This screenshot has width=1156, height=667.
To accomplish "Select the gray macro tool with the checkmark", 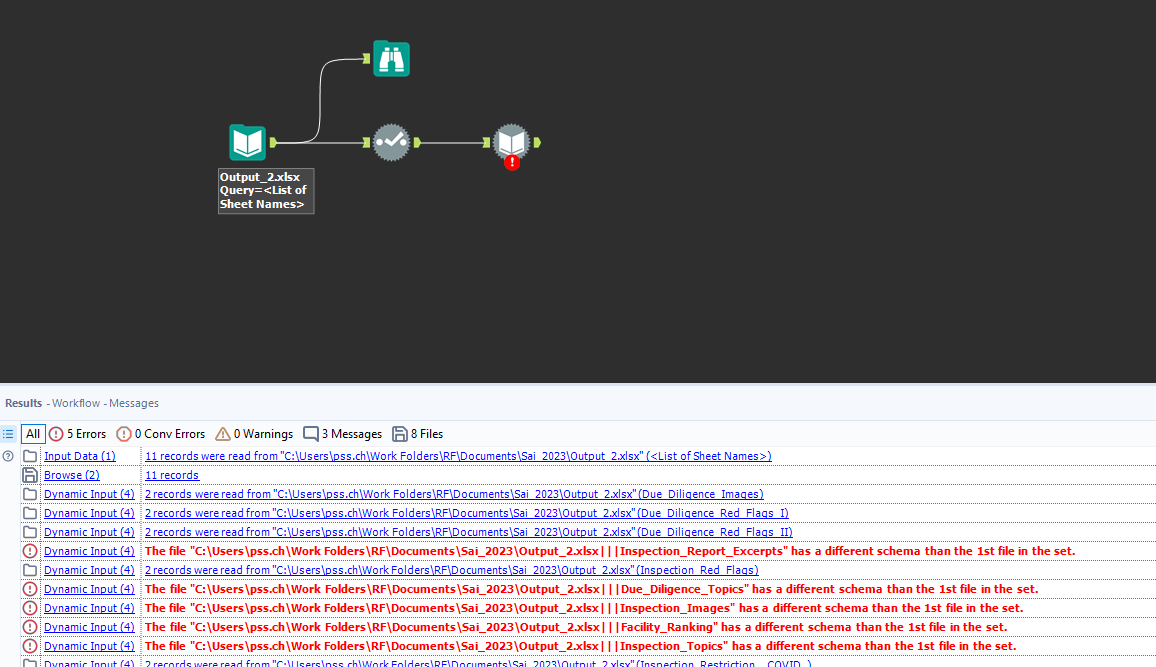I will [x=391, y=142].
